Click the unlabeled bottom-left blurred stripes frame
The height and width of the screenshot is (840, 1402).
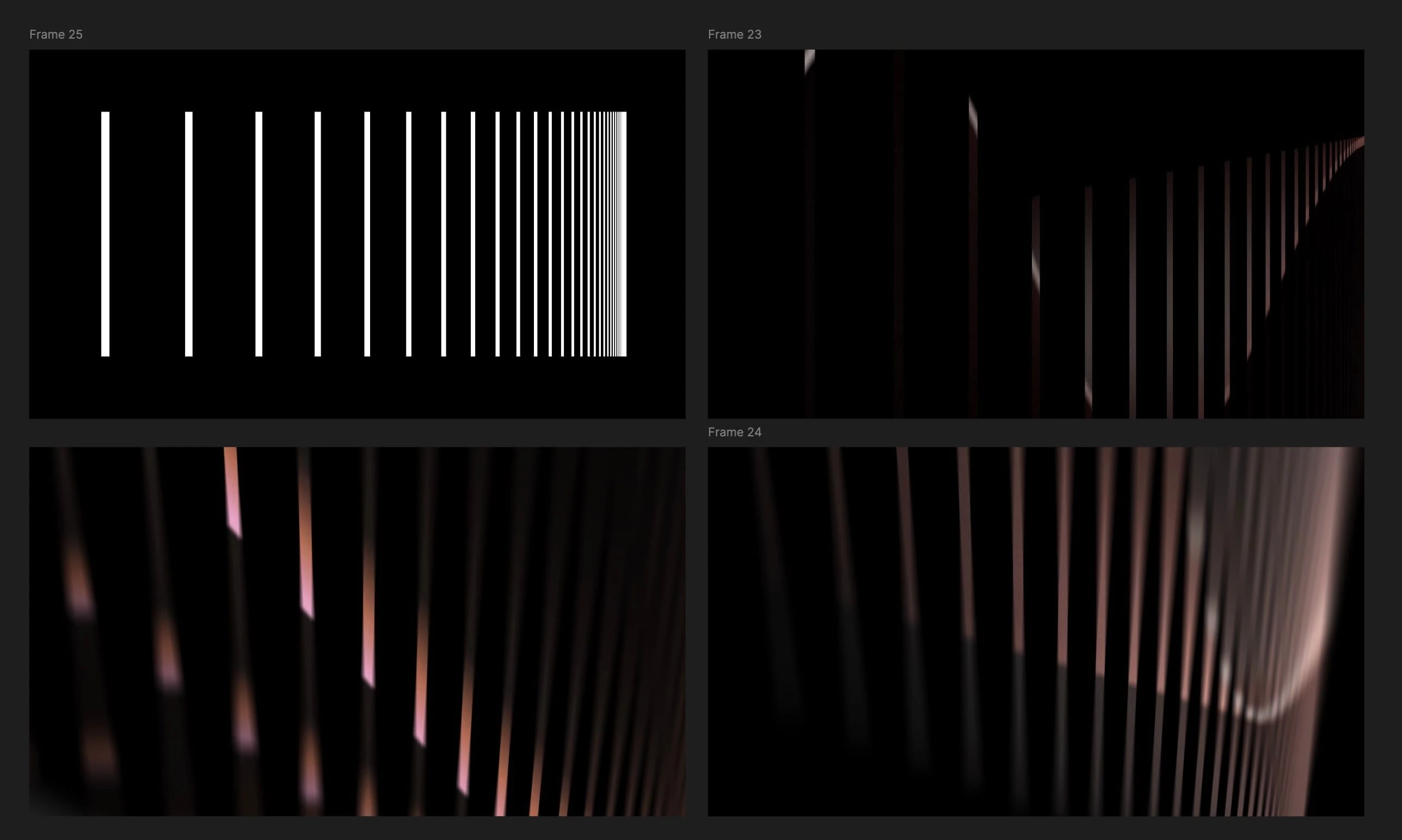[x=356, y=631]
